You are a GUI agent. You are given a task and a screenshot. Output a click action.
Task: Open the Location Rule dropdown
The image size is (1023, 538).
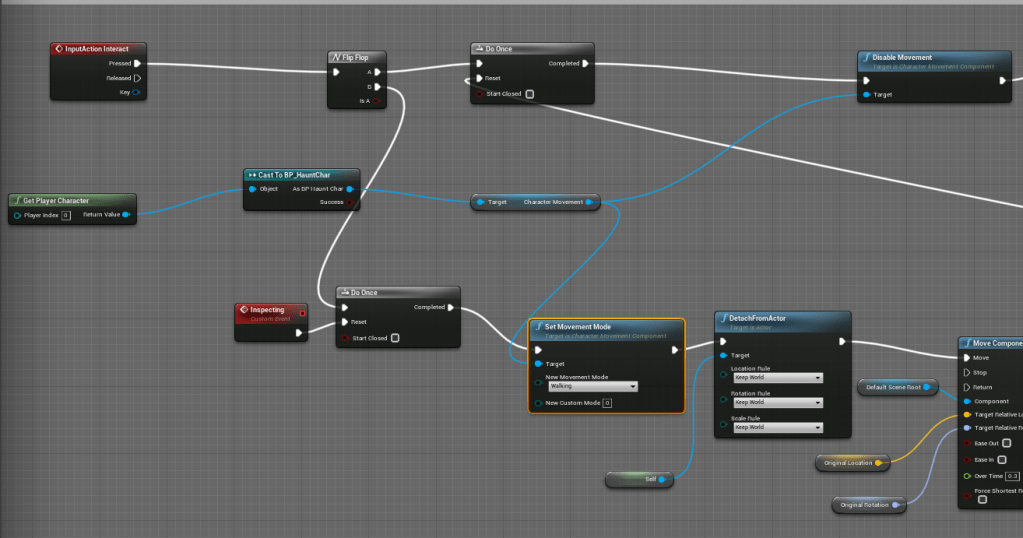(x=777, y=378)
